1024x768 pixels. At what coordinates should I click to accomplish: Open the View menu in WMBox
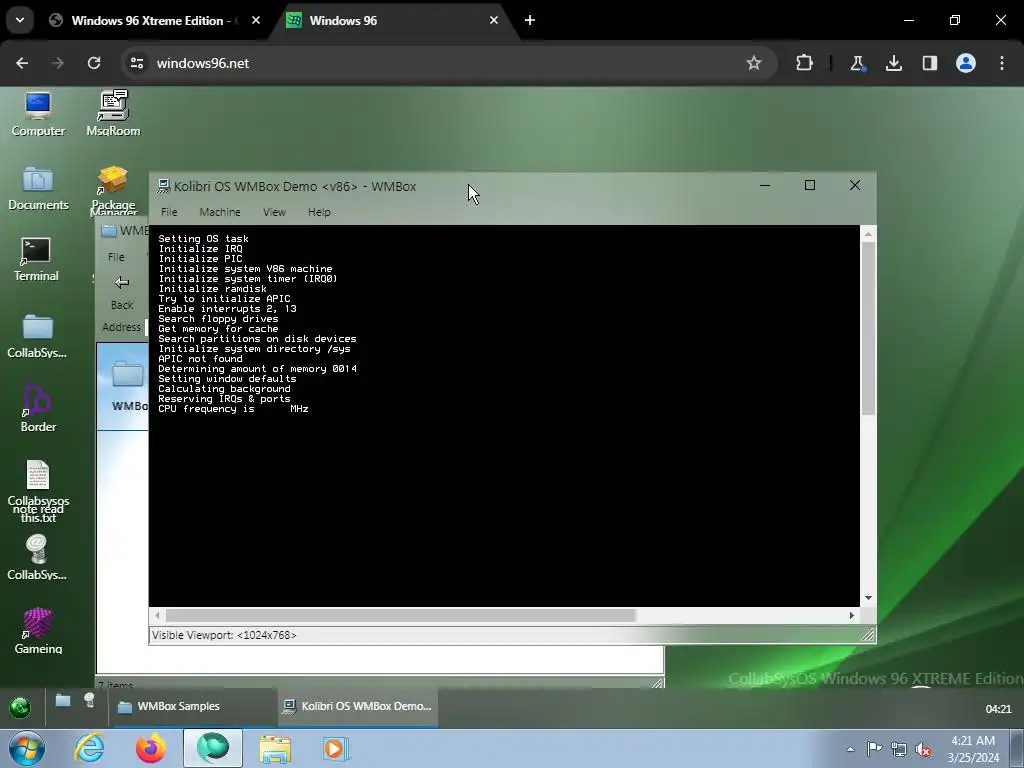(x=274, y=212)
